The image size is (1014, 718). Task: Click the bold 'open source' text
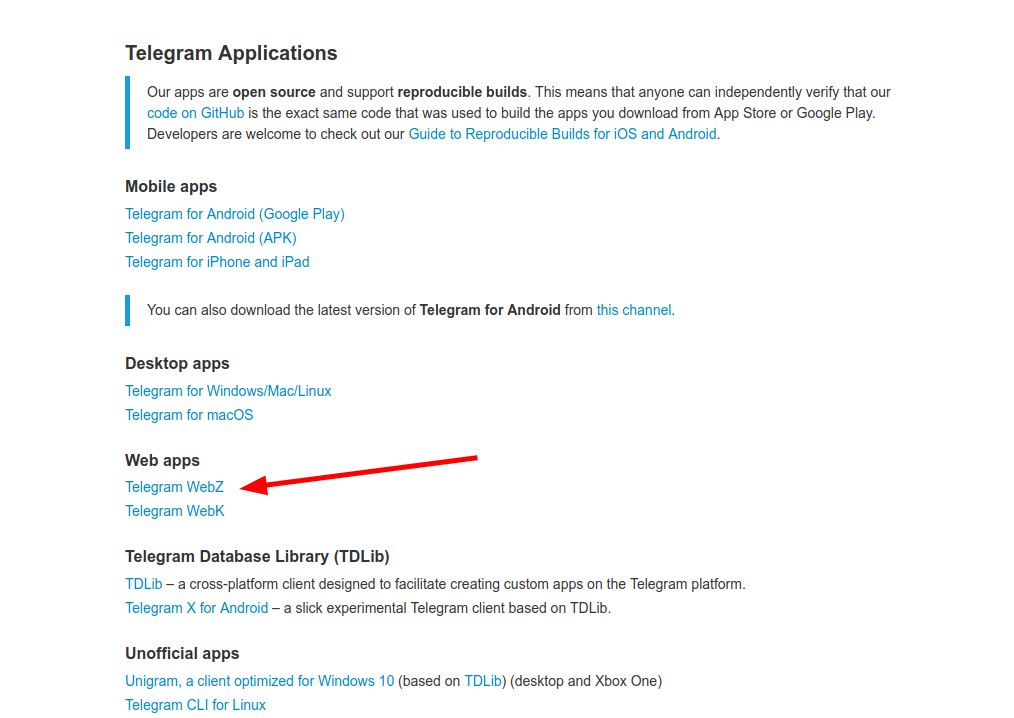click(274, 92)
